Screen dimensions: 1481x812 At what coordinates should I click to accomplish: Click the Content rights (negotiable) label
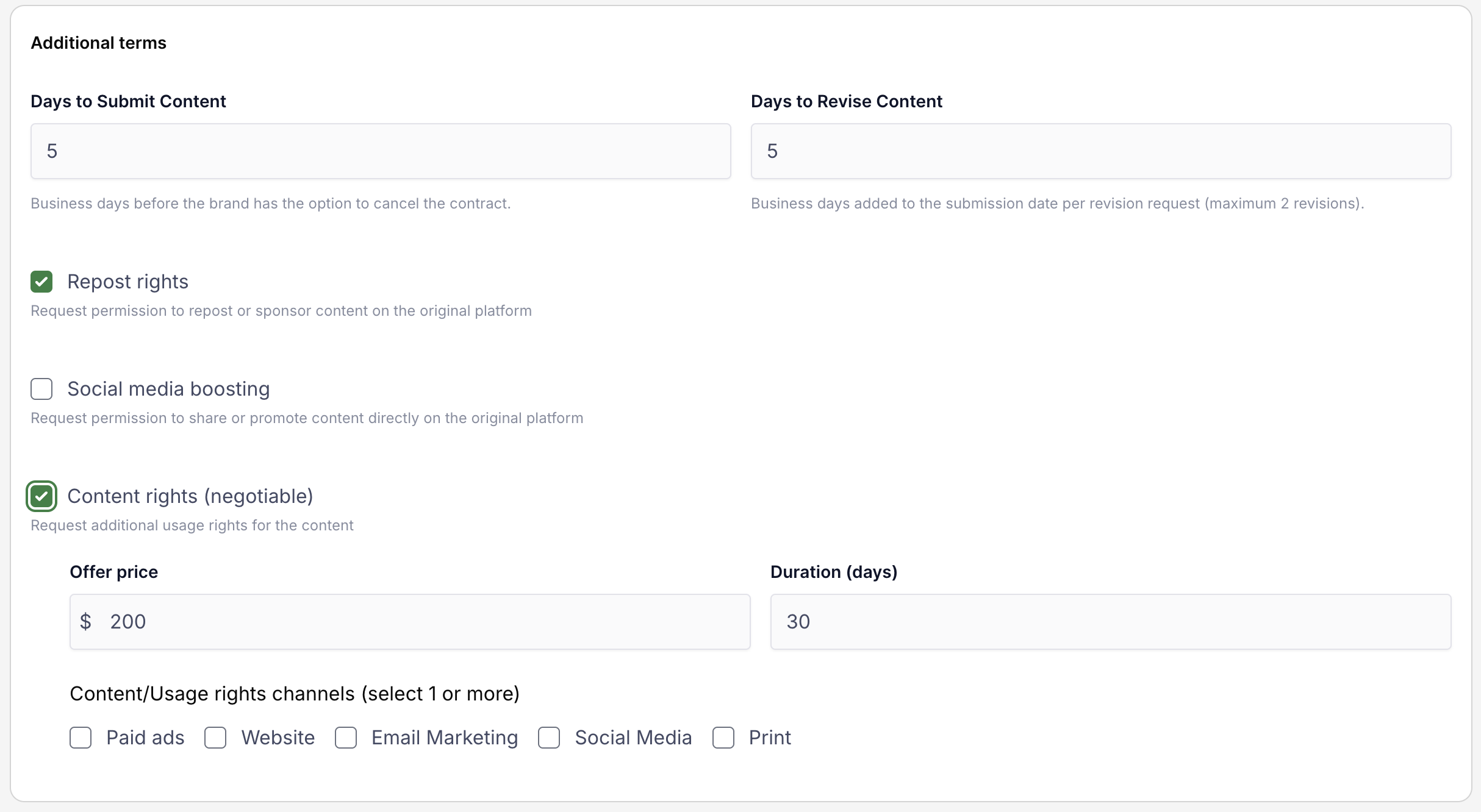pyautogui.click(x=190, y=496)
